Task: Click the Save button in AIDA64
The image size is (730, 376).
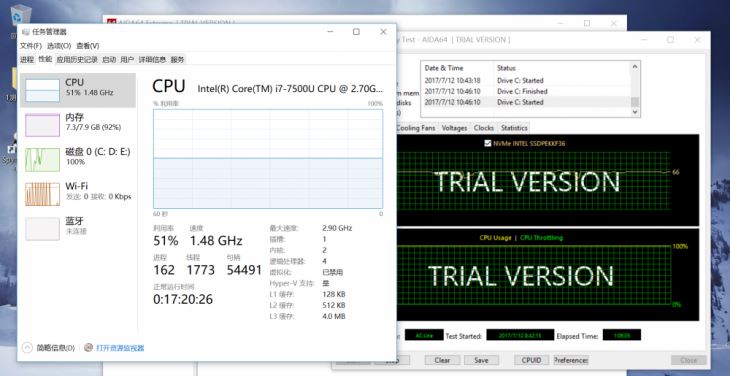Action: point(481,360)
